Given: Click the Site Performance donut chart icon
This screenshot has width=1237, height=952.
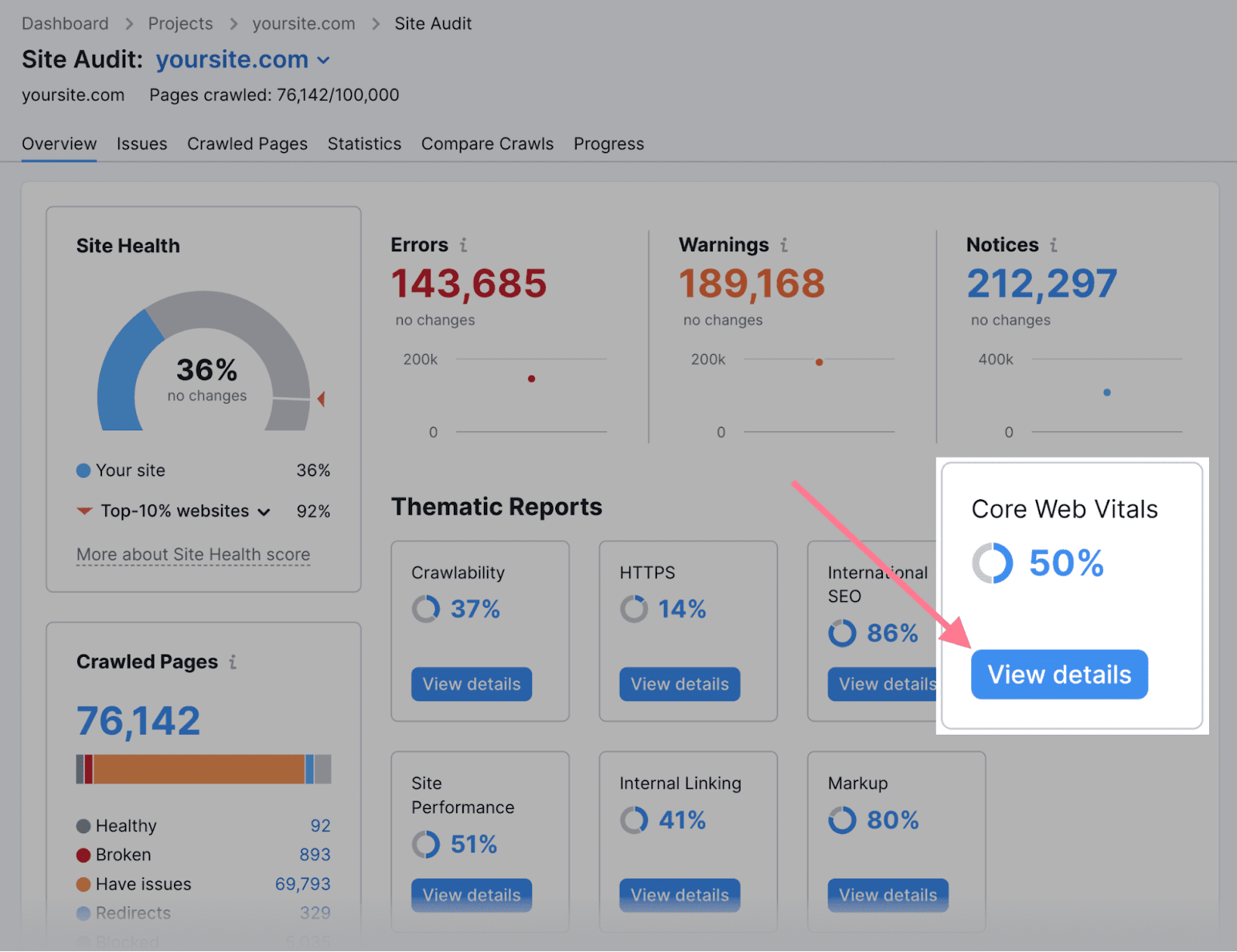Looking at the screenshot, I should point(425,845).
